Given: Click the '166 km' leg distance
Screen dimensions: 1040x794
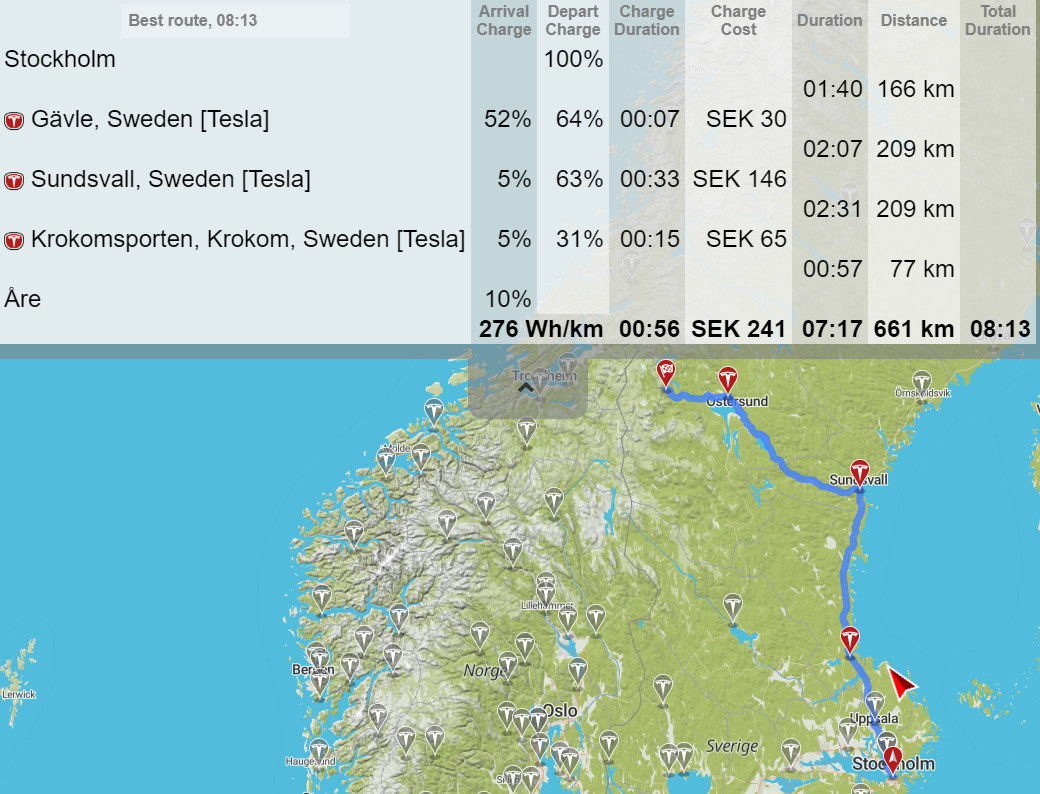Looking at the screenshot, I should click(x=915, y=90).
